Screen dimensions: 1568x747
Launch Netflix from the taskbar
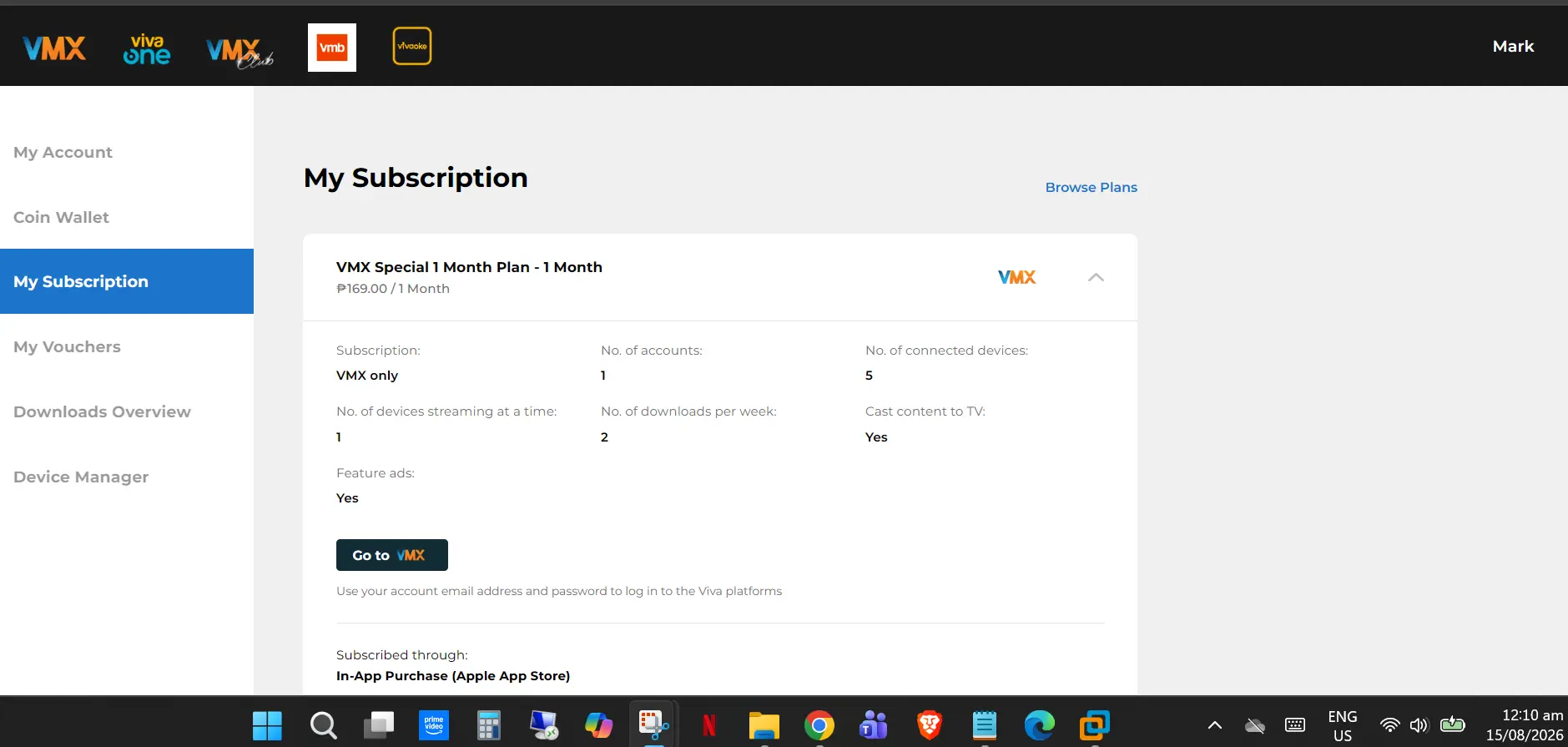pos(709,725)
